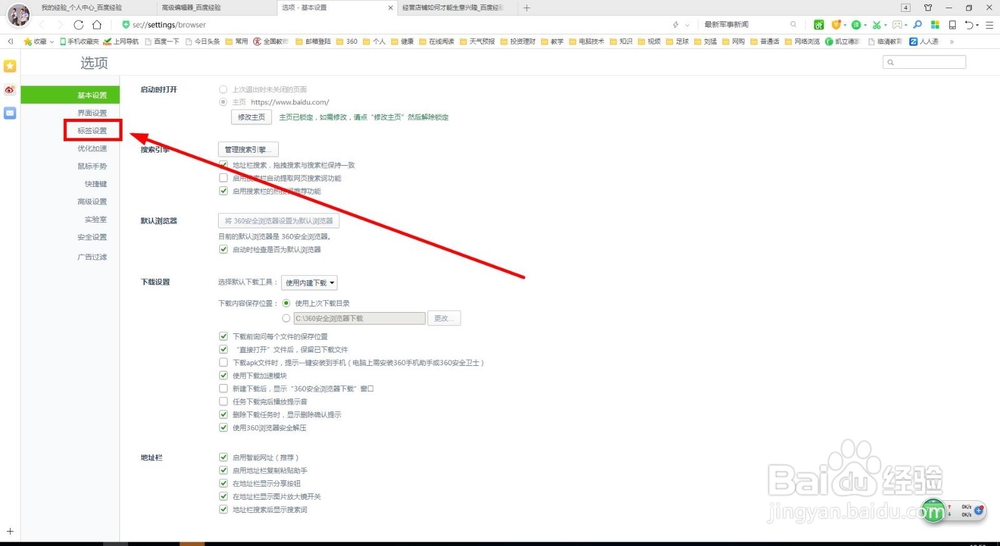Click the 管理搜索引擎 button
Viewport: 1000px width, 546px height.
[x=248, y=150]
